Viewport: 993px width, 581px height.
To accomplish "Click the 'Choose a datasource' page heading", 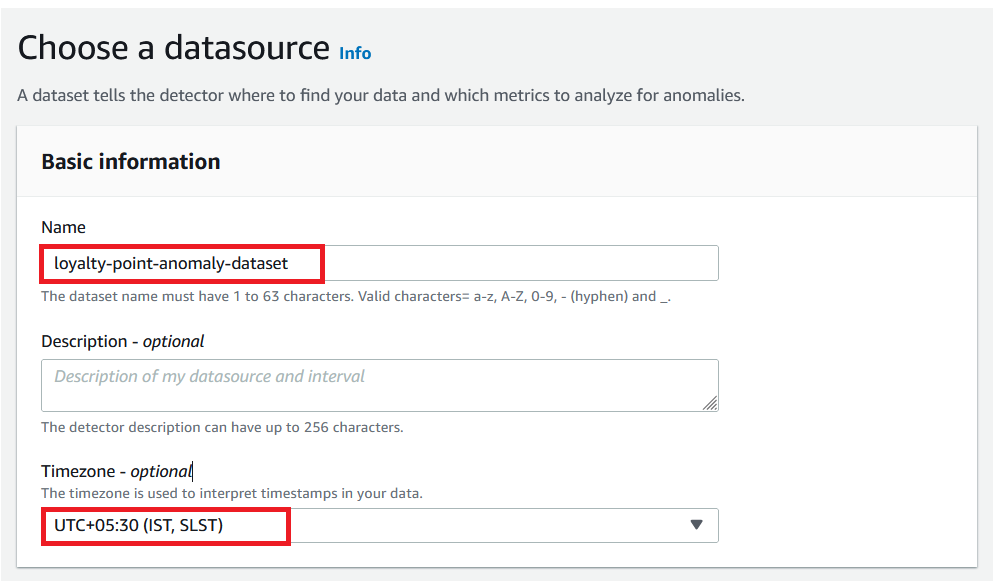I will [x=174, y=48].
